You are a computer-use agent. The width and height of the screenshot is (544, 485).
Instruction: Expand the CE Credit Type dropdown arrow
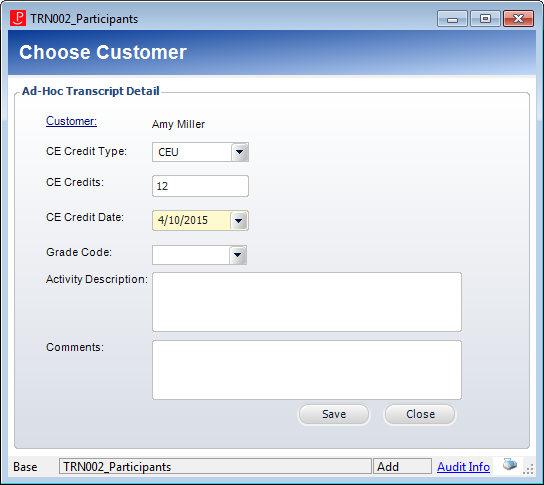239,152
